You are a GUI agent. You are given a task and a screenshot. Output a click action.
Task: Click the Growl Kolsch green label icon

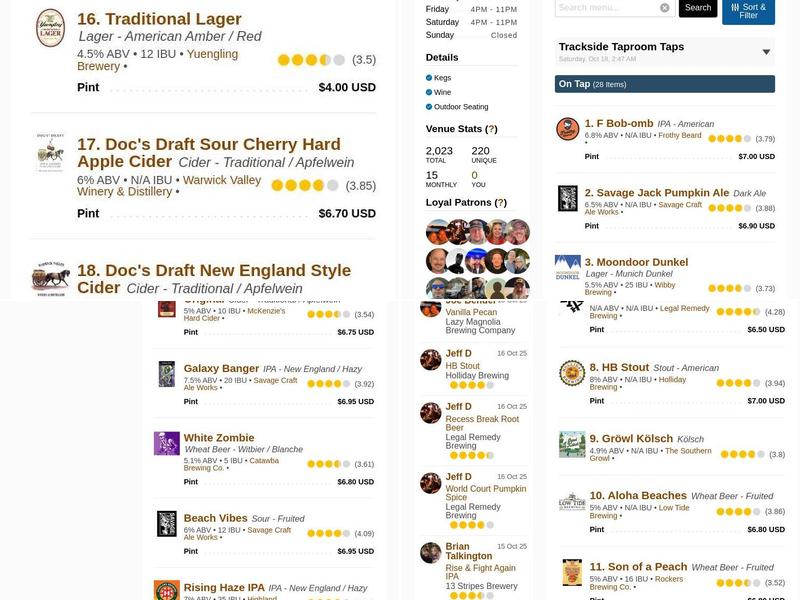click(x=572, y=444)
